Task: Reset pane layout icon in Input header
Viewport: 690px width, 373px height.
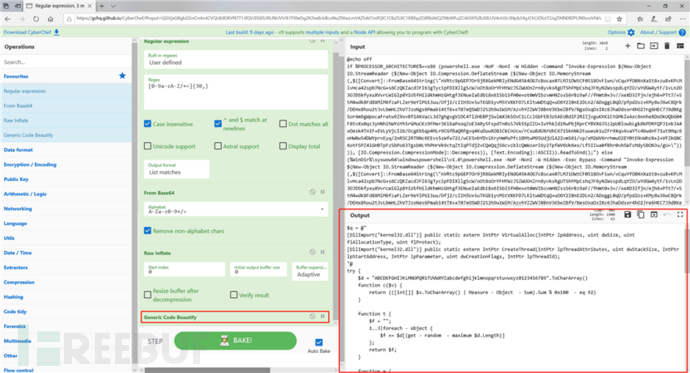Action: tap(680, 46)
